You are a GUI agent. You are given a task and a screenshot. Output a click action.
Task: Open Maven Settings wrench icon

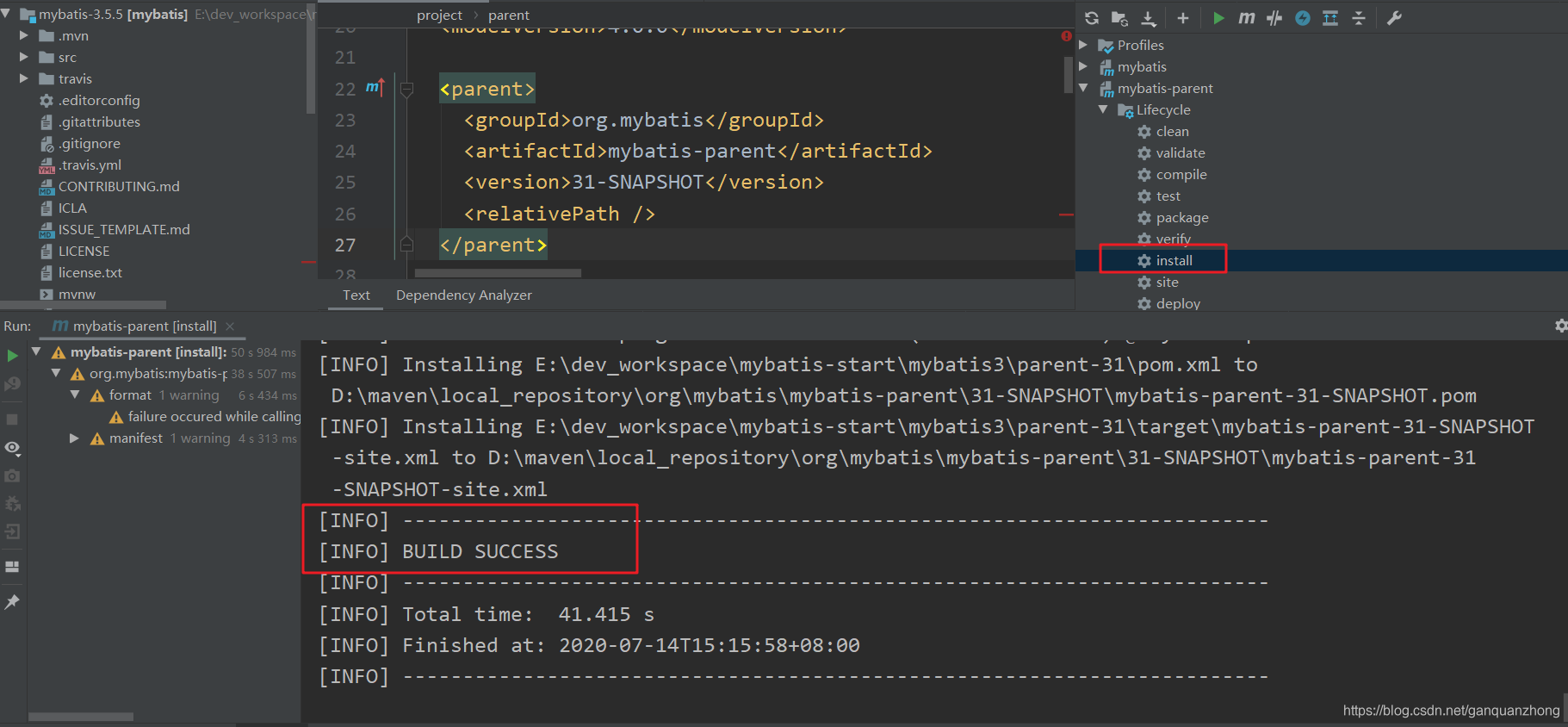(x=1395, y=18)
